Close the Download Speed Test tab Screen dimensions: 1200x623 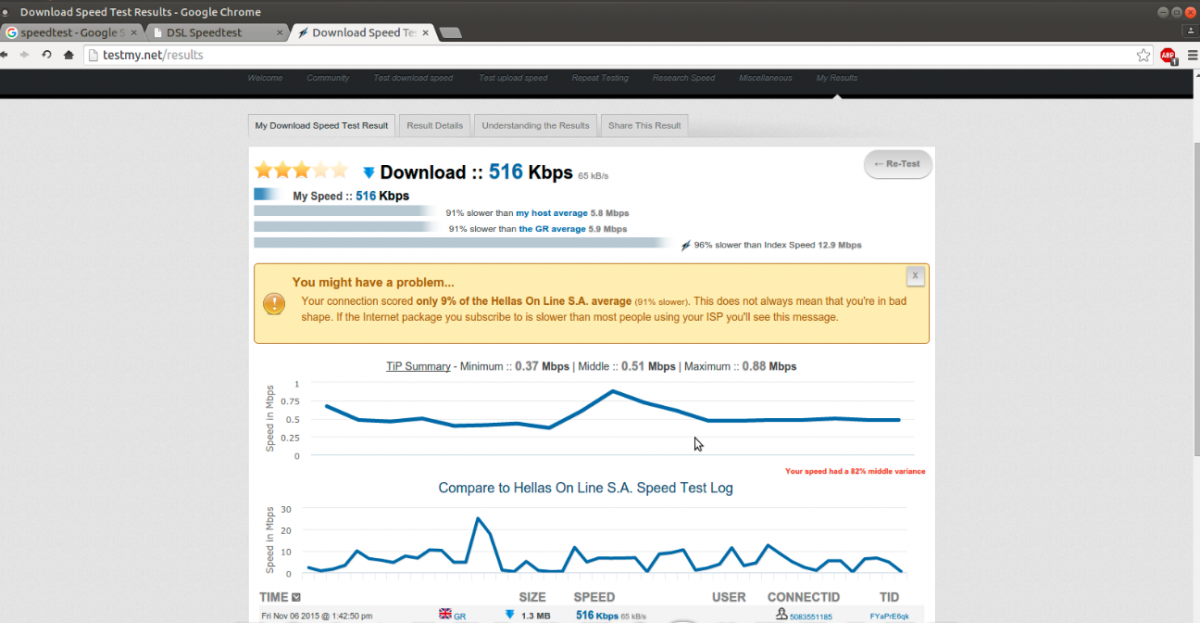click(x=425, y=32)
